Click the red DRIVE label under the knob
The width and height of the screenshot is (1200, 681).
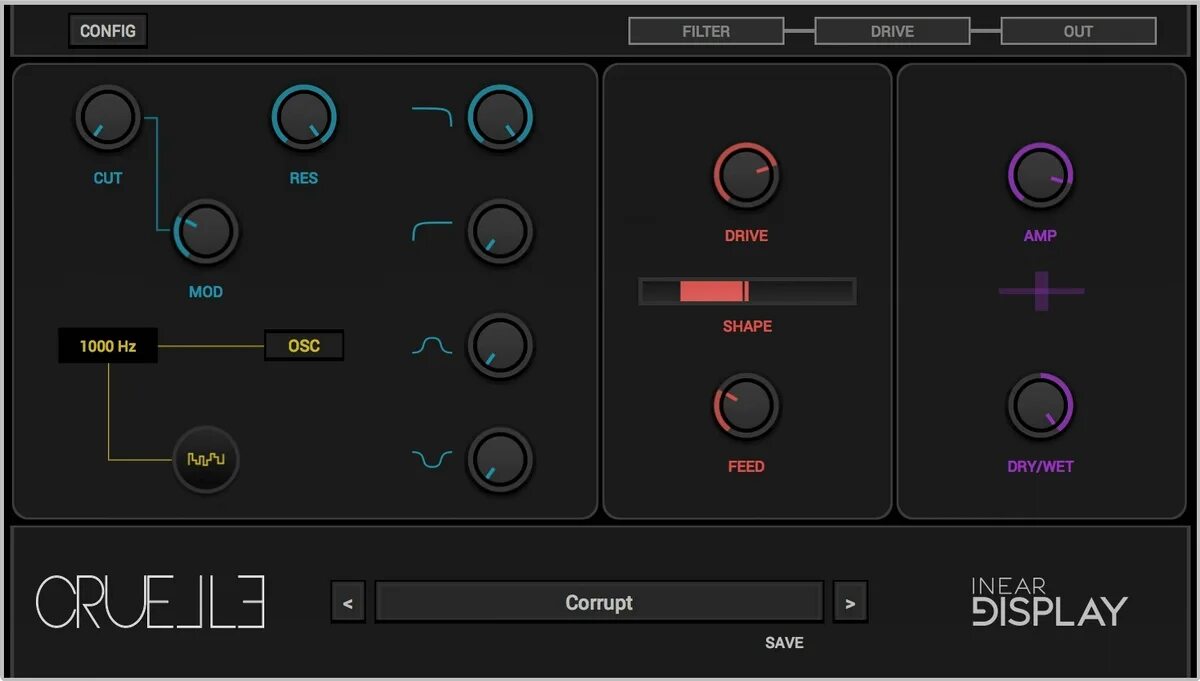[746, 236]
